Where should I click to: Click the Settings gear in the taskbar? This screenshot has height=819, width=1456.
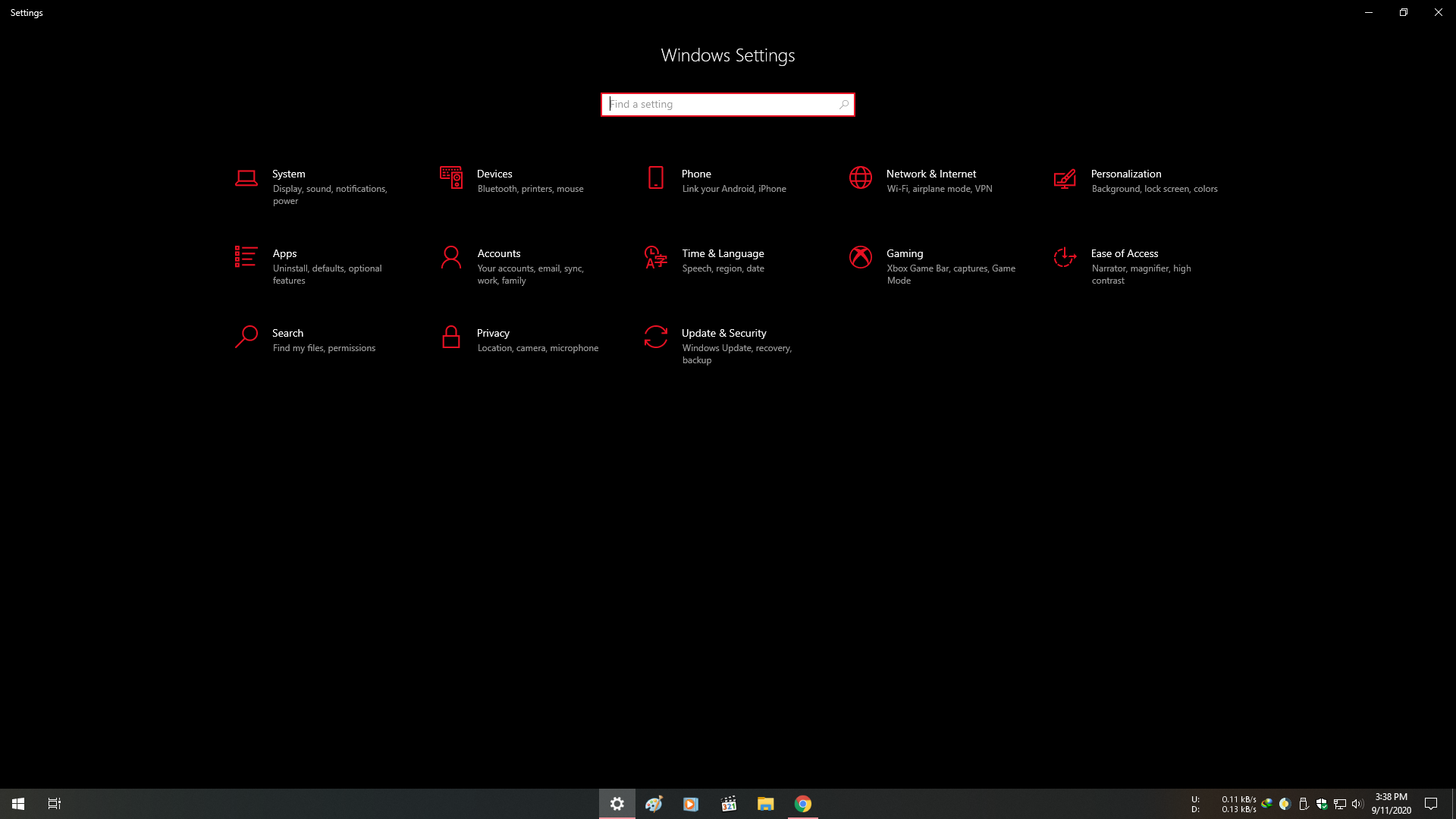[617, 804]
